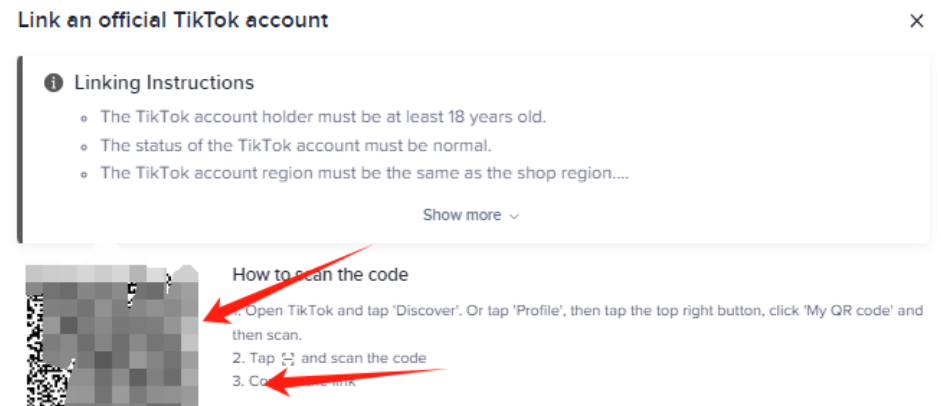This screenshot has width=941, height=406.
Task: Select the 18 years old requirement line
Action: tap(323, 117)
